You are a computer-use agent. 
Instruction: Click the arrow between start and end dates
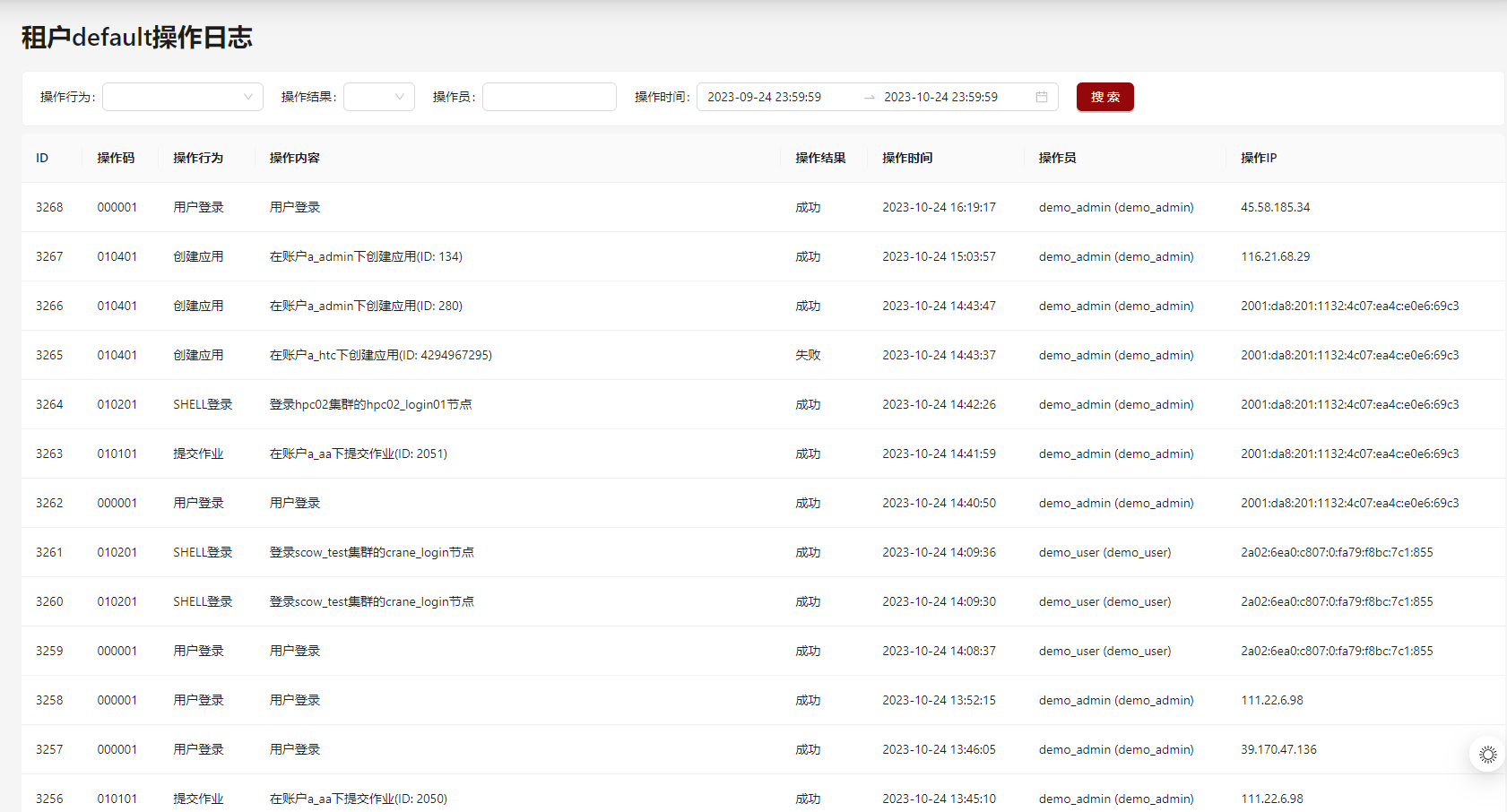869,97
